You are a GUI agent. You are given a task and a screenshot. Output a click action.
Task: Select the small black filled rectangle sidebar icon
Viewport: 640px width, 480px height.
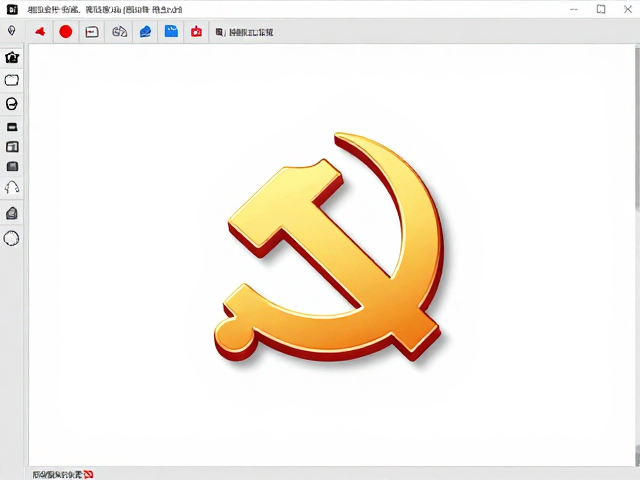click(x=12, y=127)
